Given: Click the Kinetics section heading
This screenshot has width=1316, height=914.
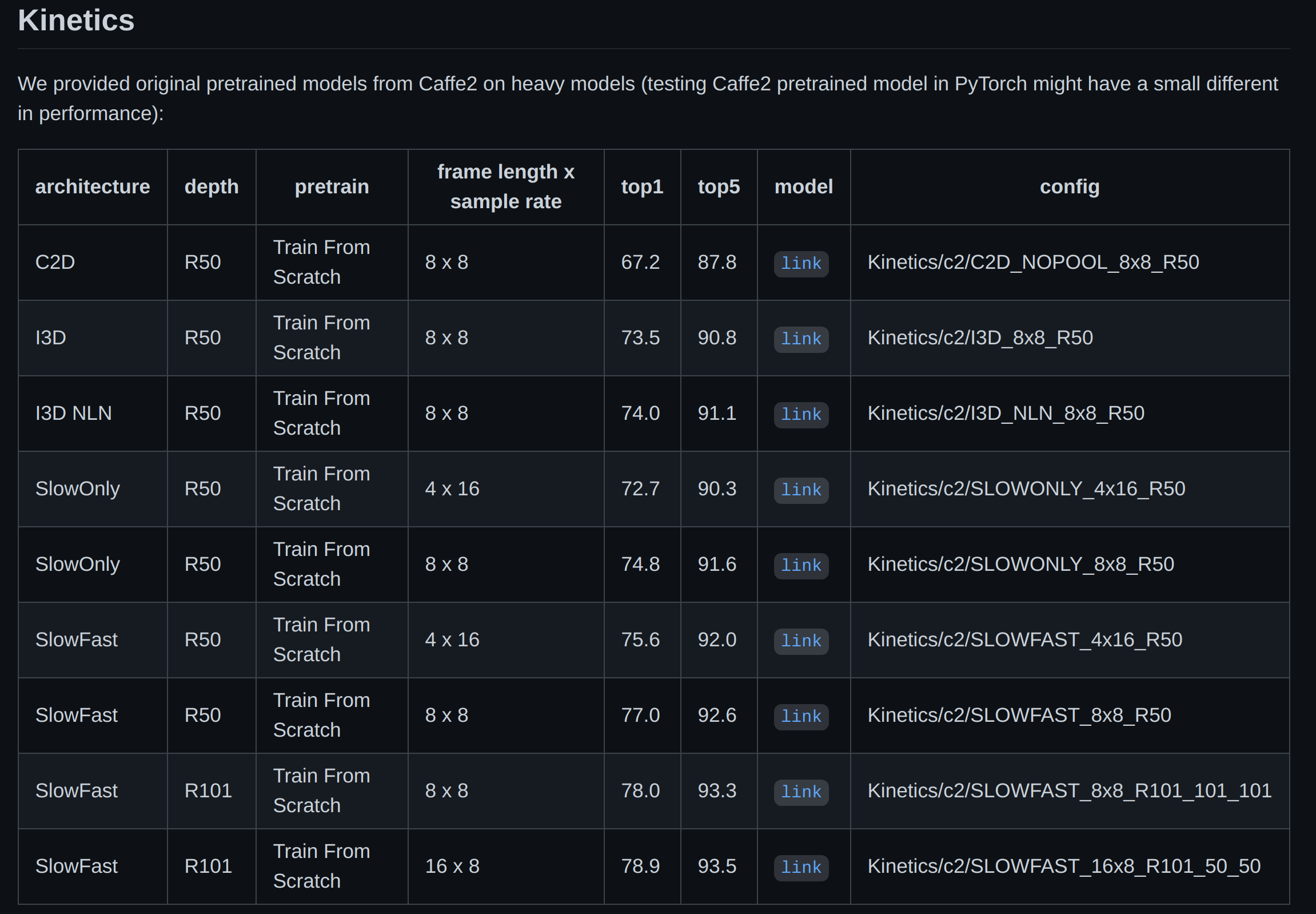Looking at the screenshot, I should 76,21.
